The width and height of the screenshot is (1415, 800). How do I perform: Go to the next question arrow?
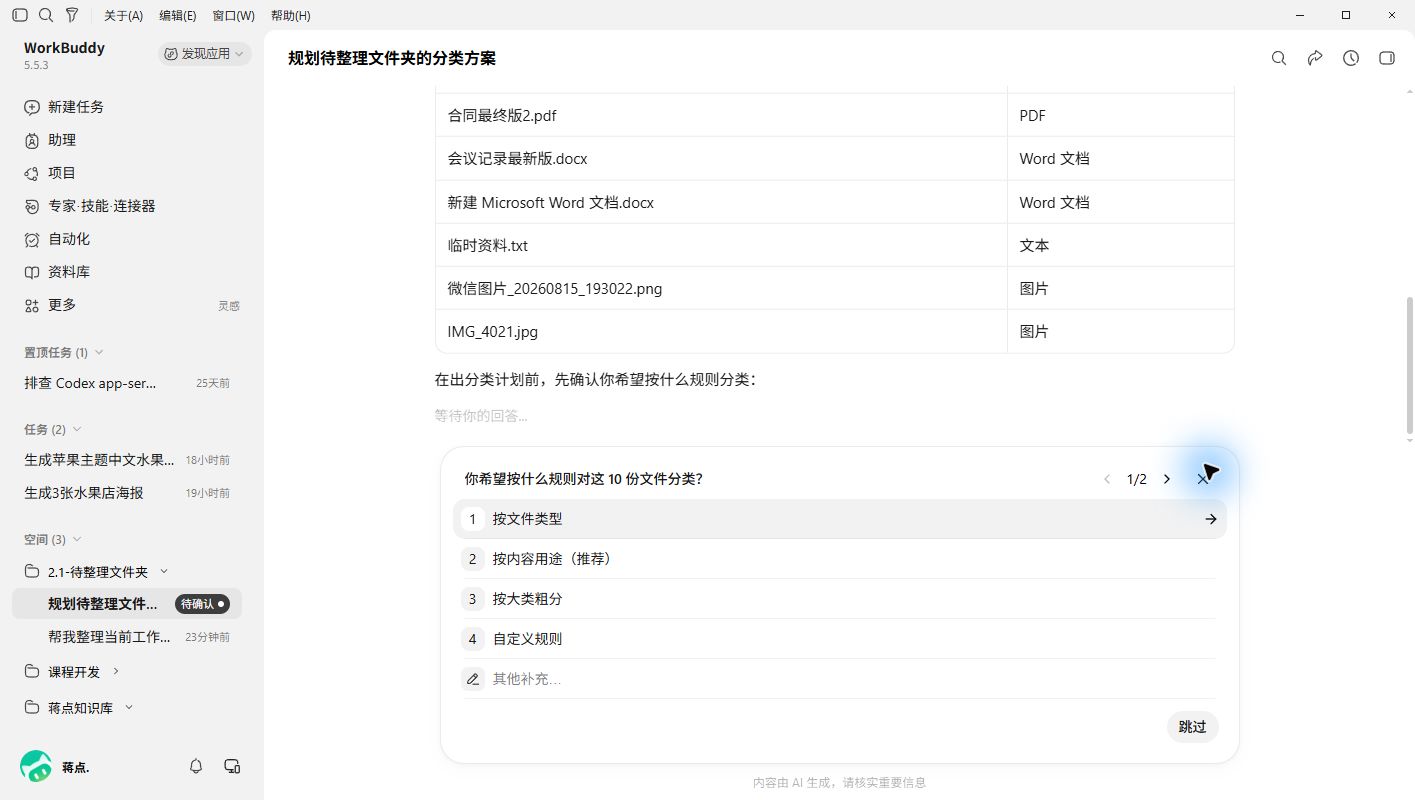point(1166,479)
